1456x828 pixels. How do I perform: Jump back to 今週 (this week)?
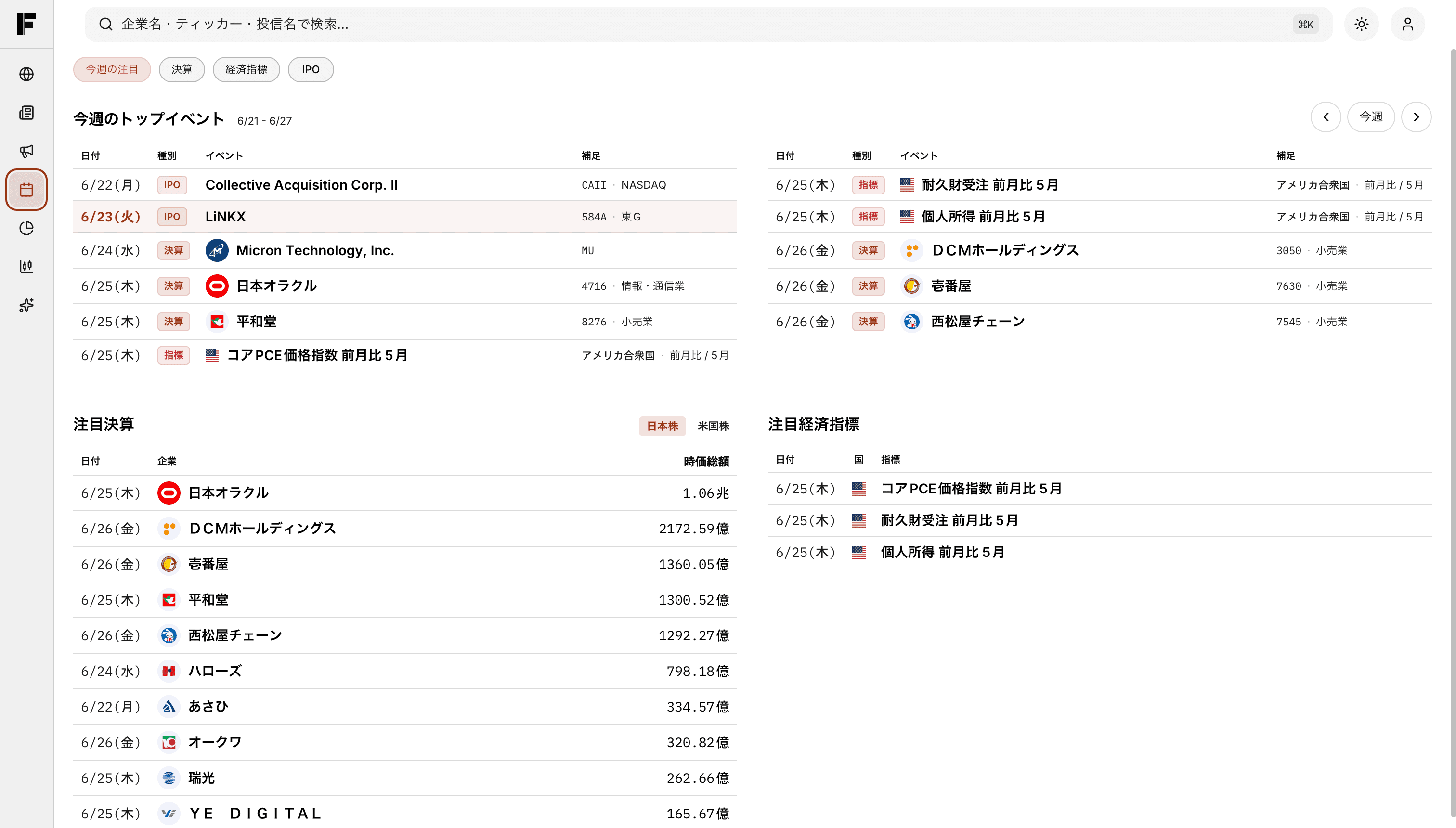(x=1371, y=117)
